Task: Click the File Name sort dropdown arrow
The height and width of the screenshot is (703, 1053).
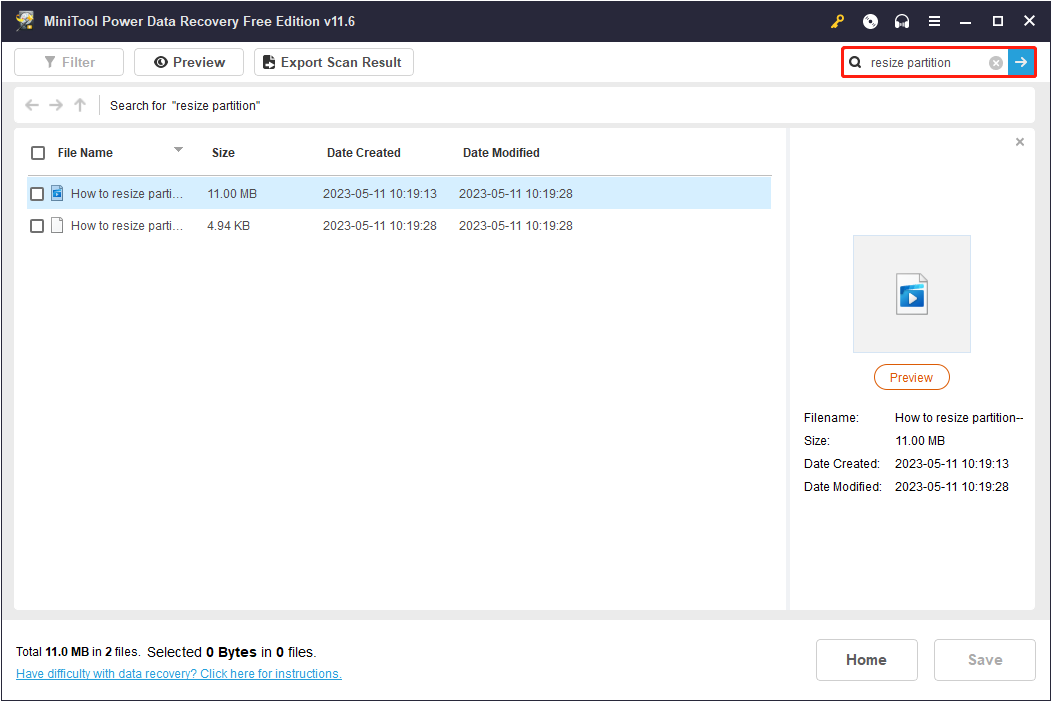Action: tap(178, 150)
